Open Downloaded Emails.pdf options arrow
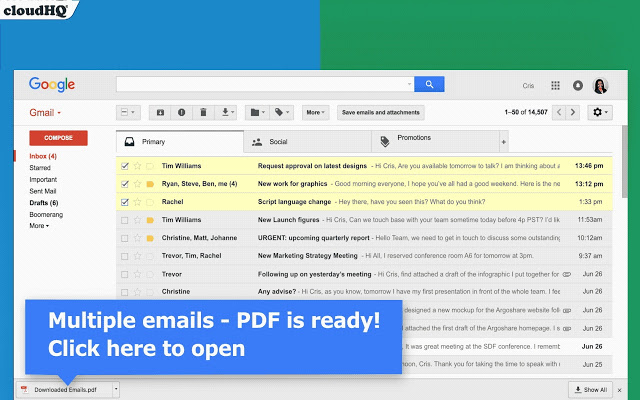The image size is (640, 400). [x=116, y=389]
